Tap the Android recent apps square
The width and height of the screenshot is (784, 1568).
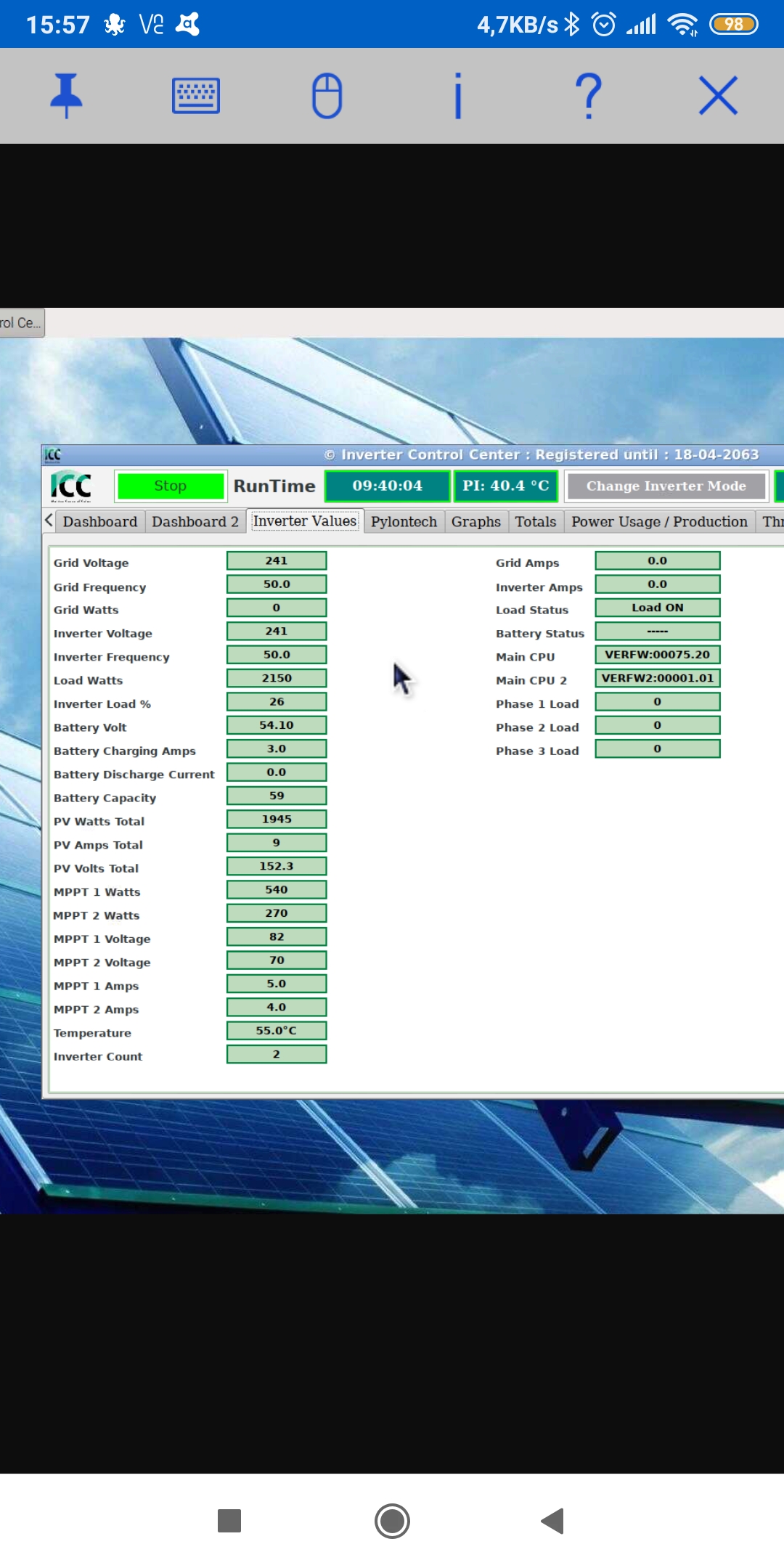coord(229,1521)
